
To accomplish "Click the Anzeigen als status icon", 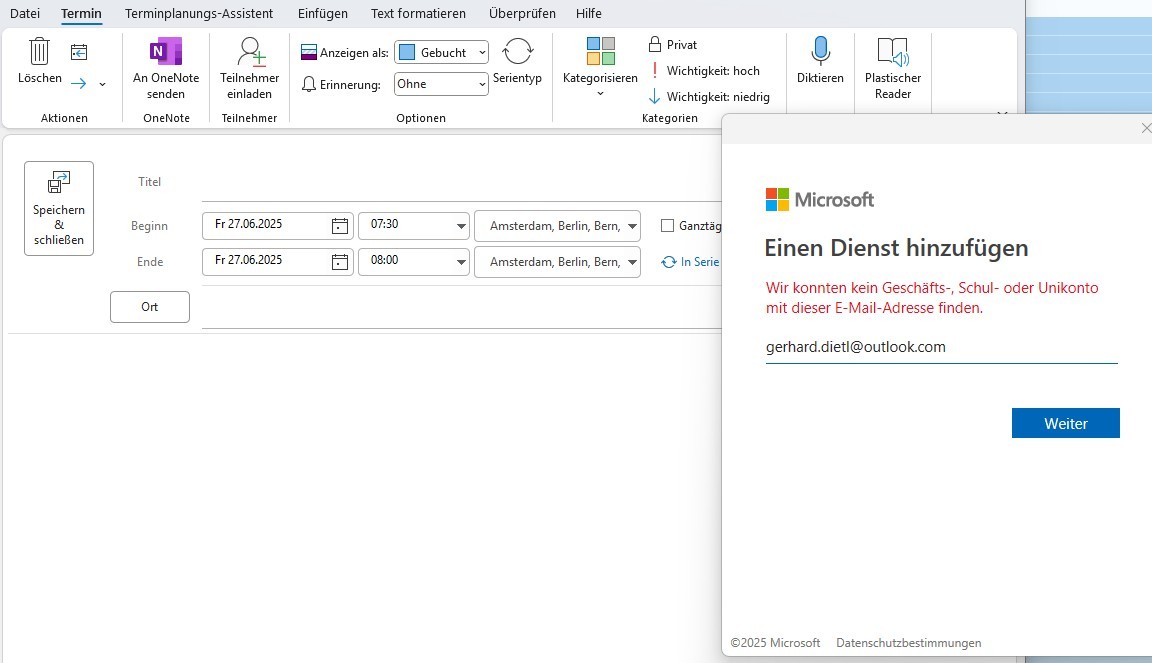I will (x=309, y=52).
